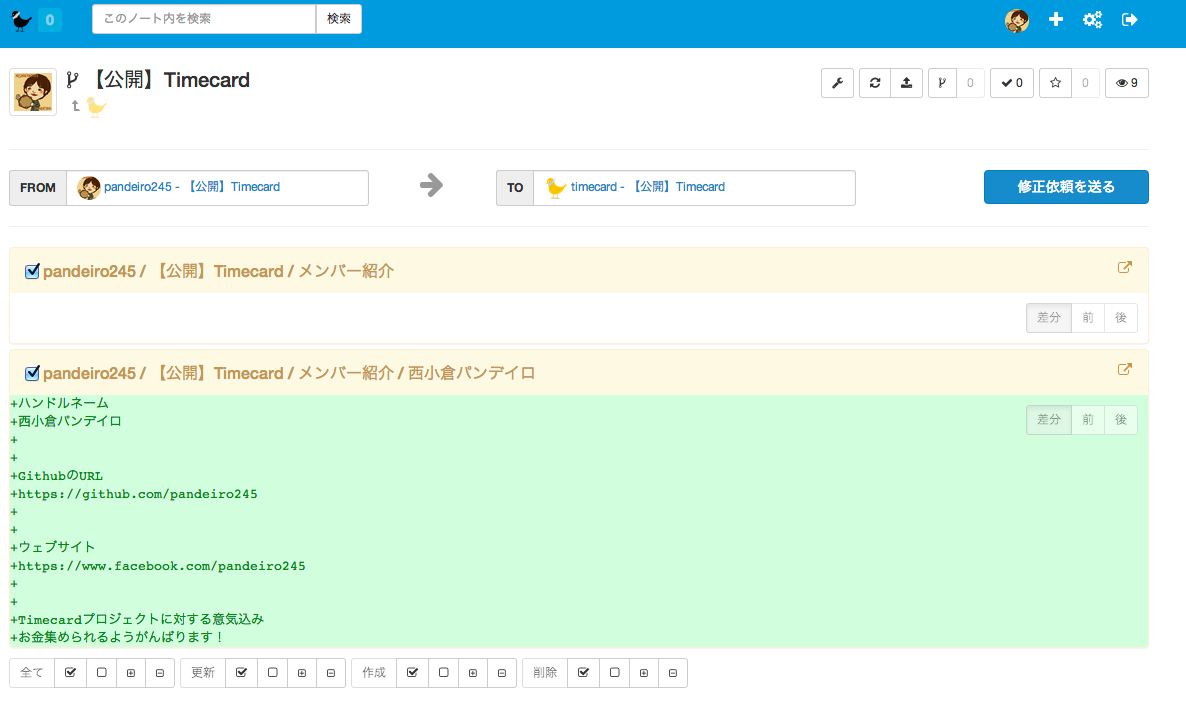Open 西小倉パンデイロ page in external window icon
The image size is (1186, 707).
1125,370
